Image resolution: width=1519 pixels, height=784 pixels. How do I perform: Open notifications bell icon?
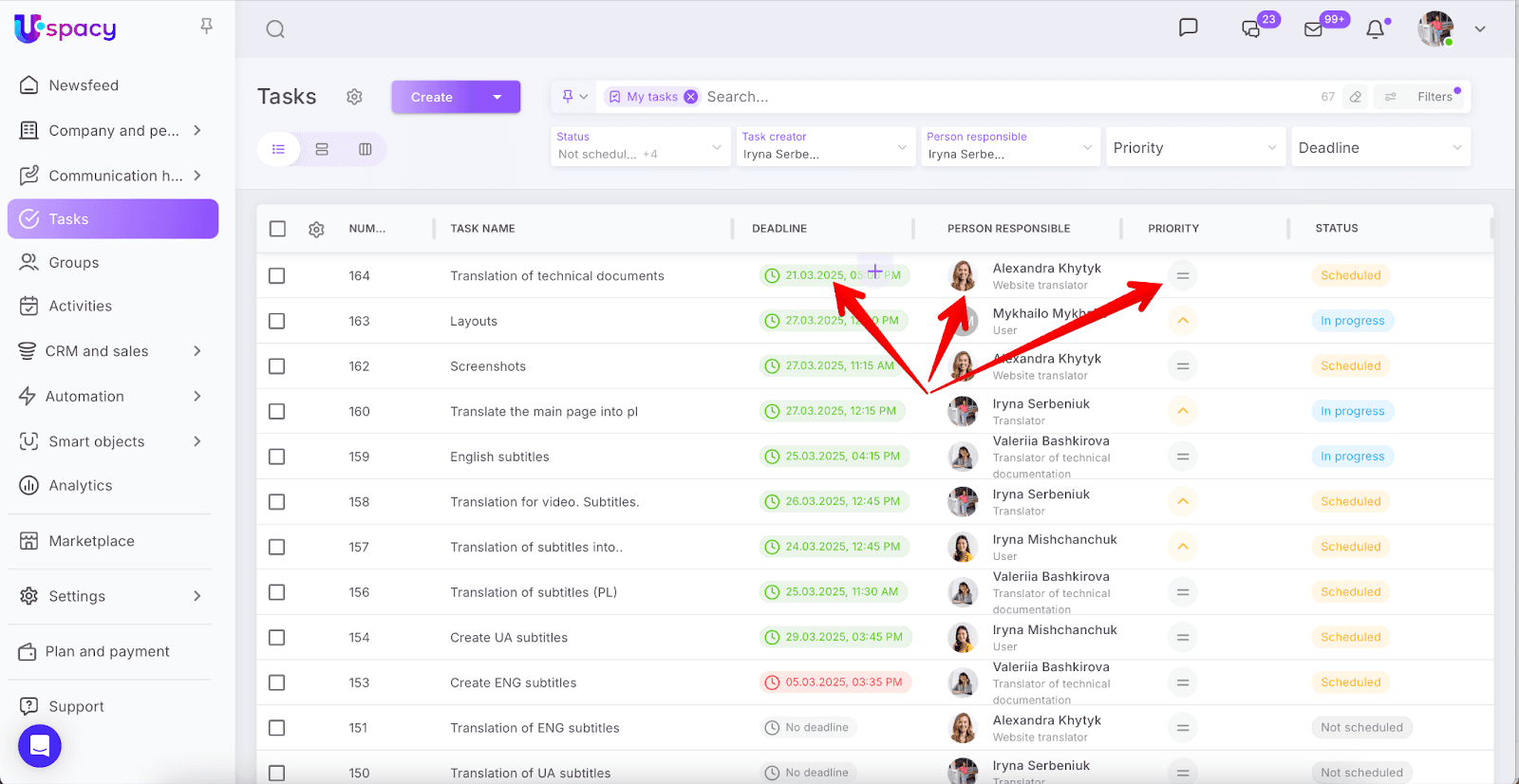coord(1375,29)
